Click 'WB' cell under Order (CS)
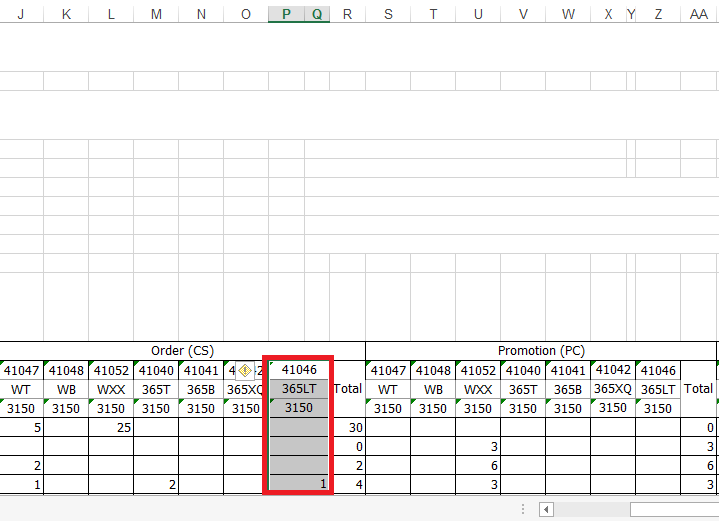The height and width of the screenshot is (521, 719). pyautogui.click(x=66, y=389)
